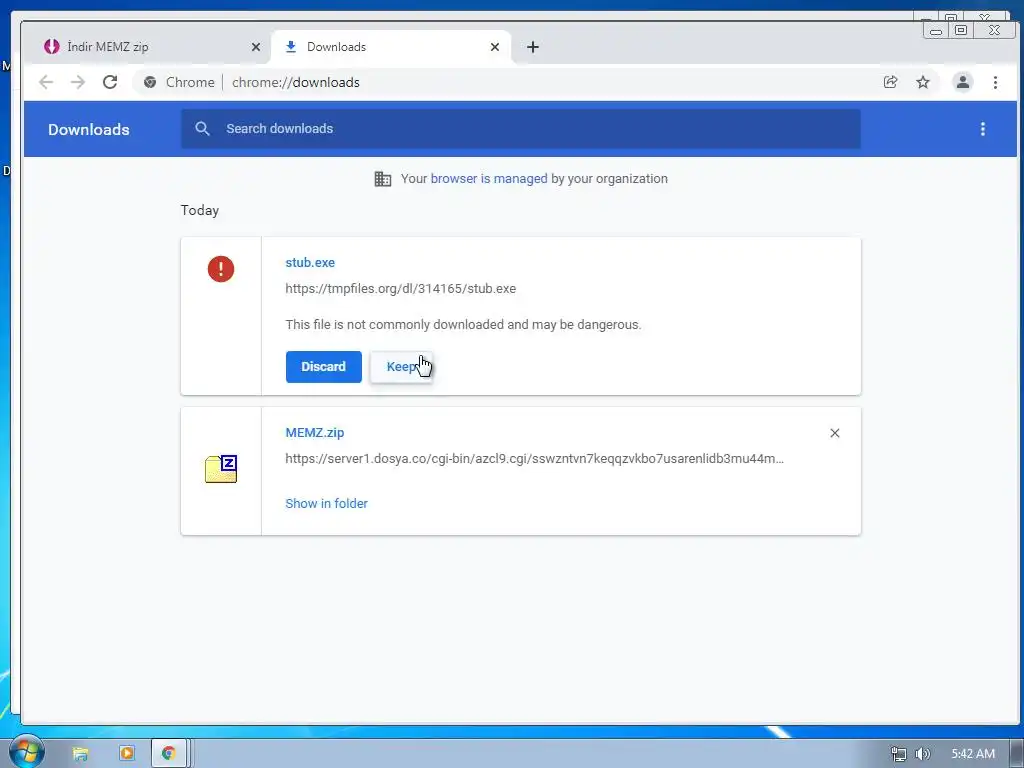Close the Downloads tab
Image resolution: width=1024 pixels, height=768 pixels.
pyautogui.click(x=495, y=47)
